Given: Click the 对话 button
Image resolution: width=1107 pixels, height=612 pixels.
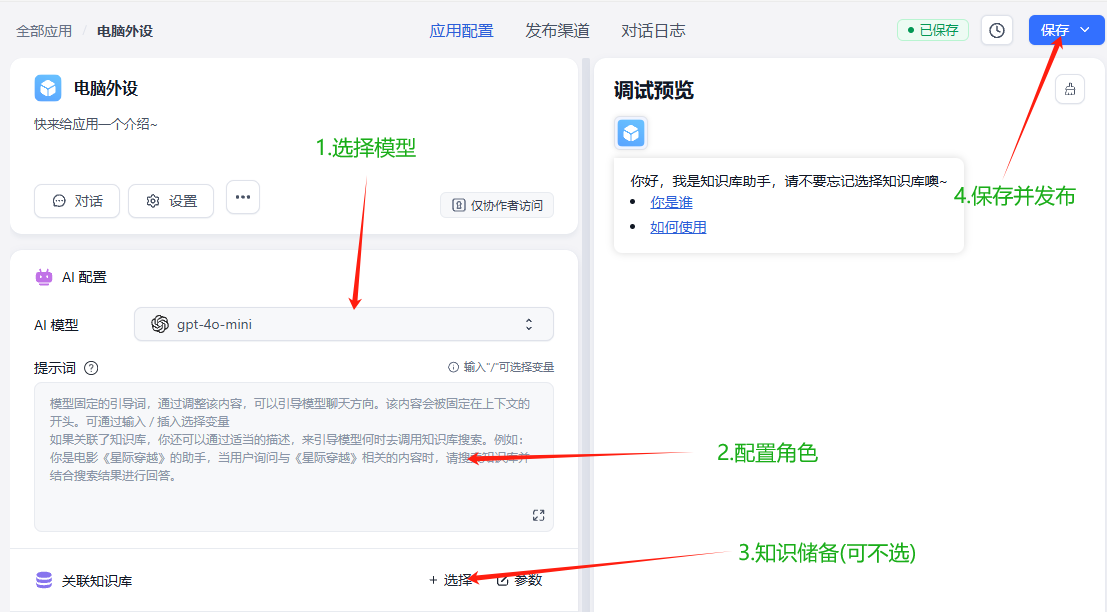Looking at the screenshot, I should [x=77, y=201].
